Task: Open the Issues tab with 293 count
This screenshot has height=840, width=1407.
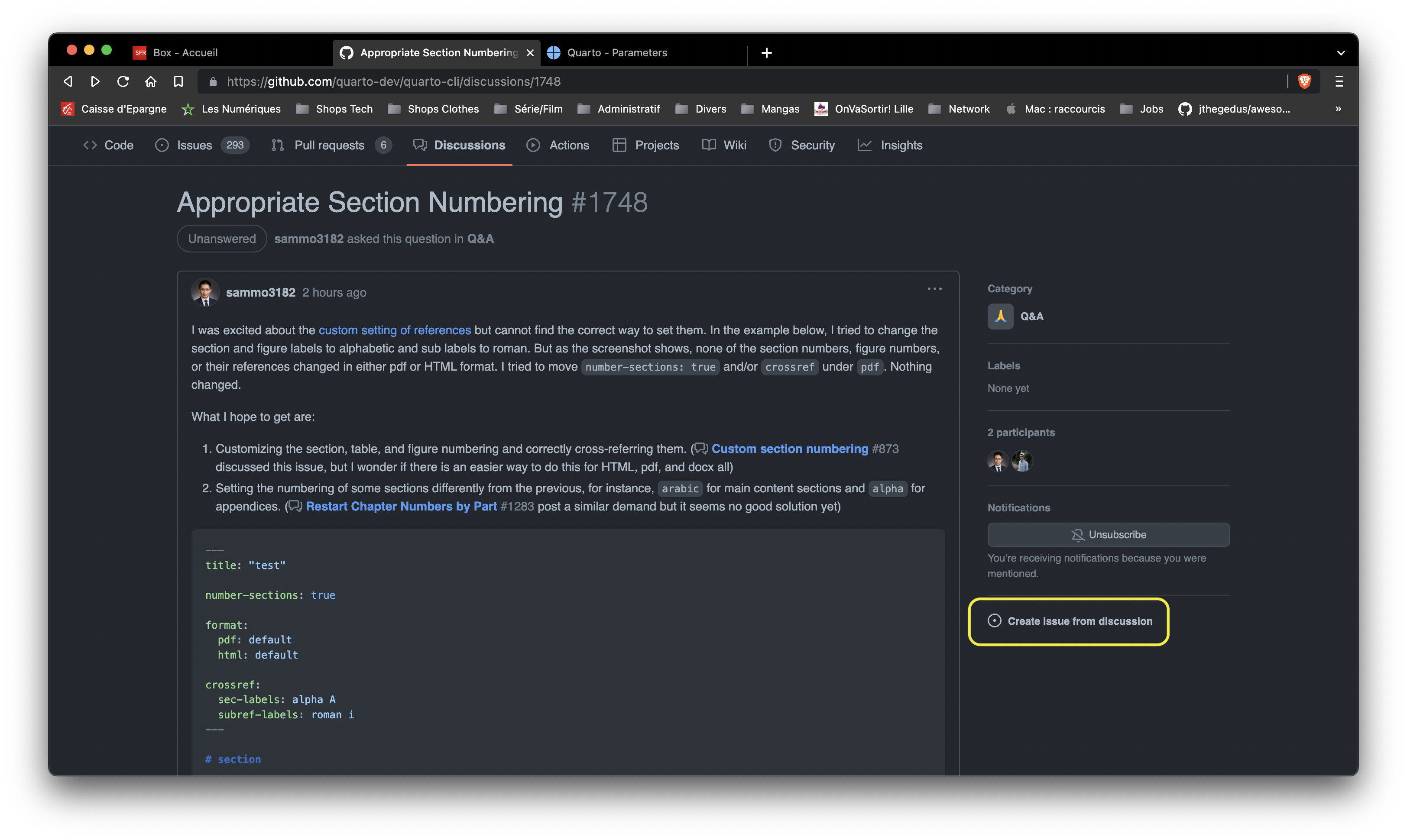Action: [x=201, y=145]
